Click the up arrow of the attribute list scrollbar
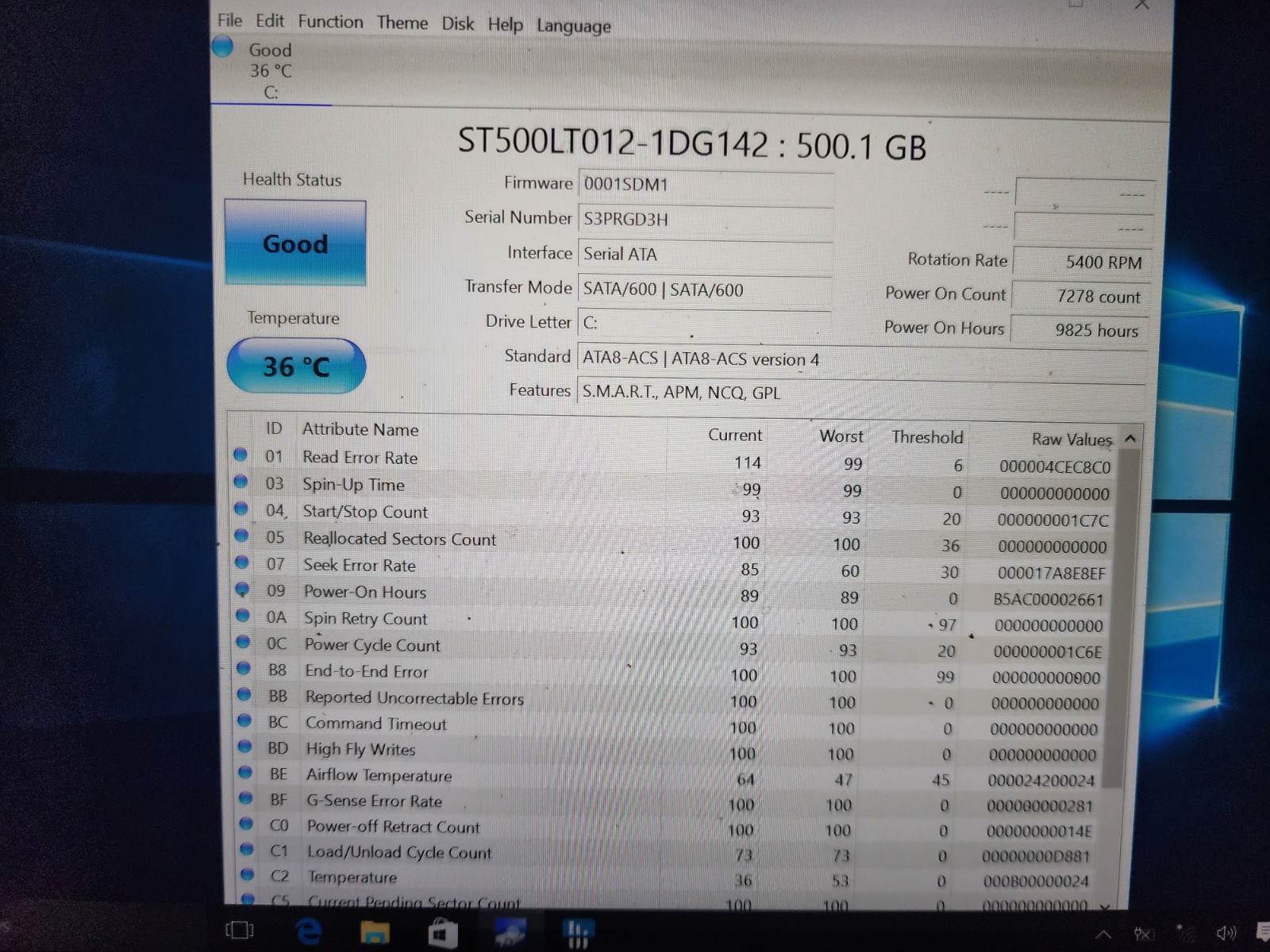Image resolution: width=1270 pixels, height=952 pixels. coord(1130,439)
